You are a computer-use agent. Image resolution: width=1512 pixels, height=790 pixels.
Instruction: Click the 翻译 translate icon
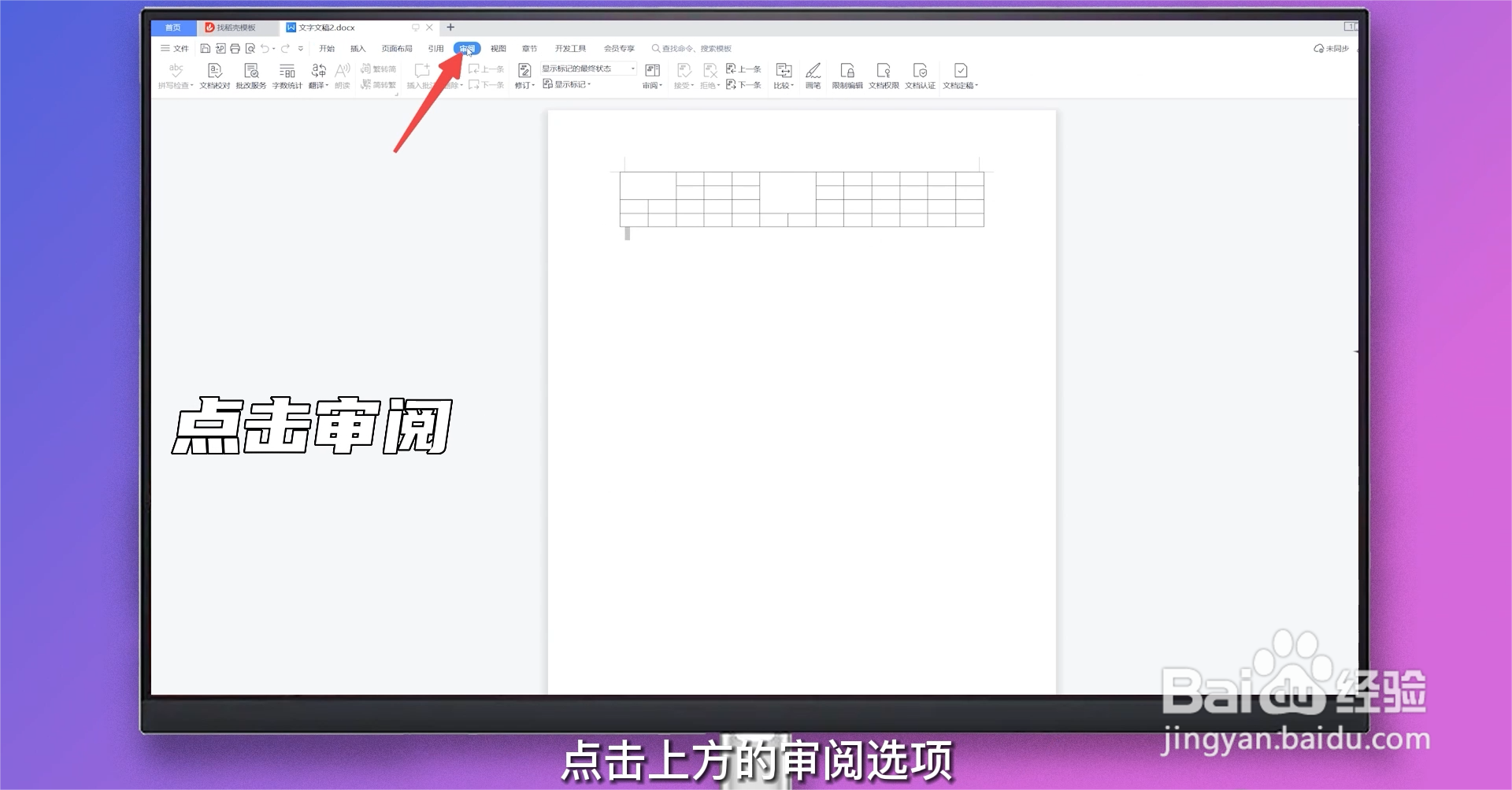click(318, 71)
